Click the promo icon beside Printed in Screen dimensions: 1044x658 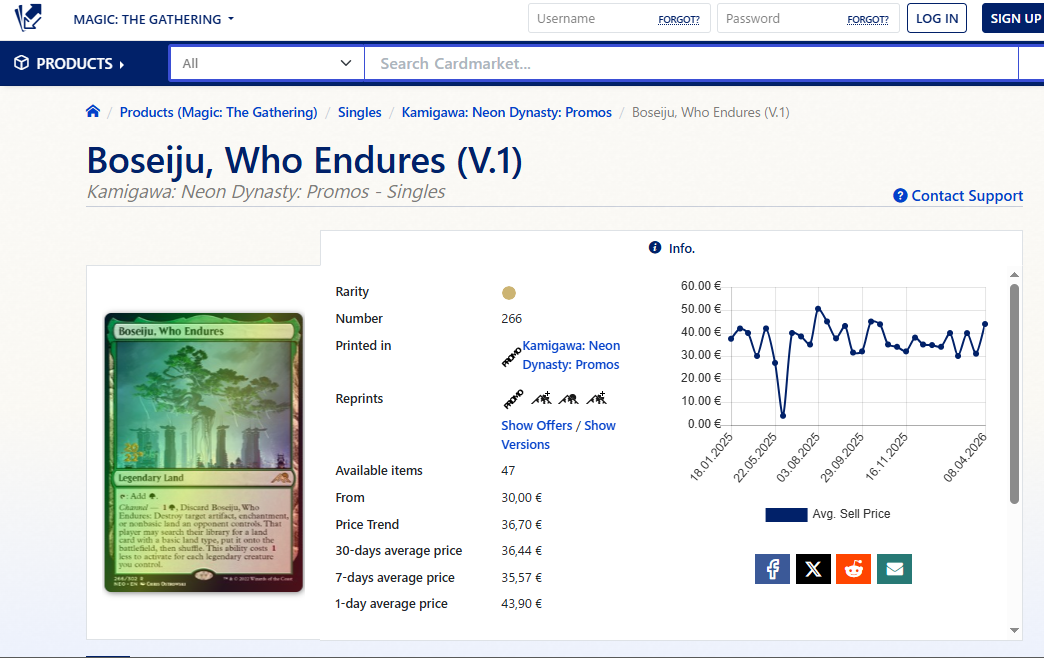click(511, 358)
